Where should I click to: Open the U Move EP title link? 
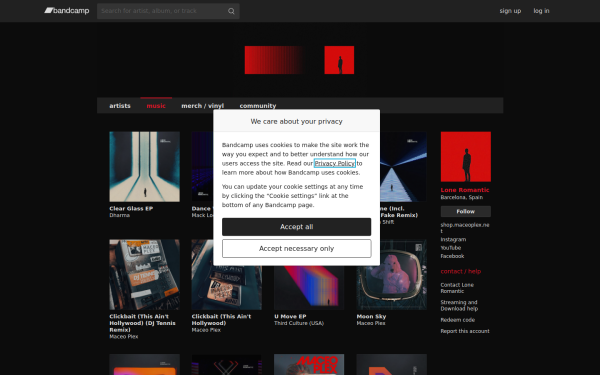[x=290, y=316]
